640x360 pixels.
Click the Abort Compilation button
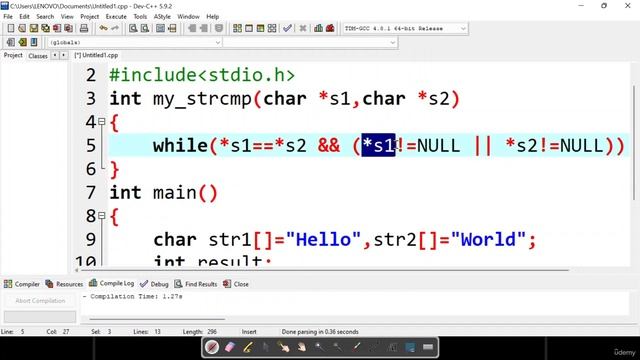pyautogui.click(x=40, y=301)
